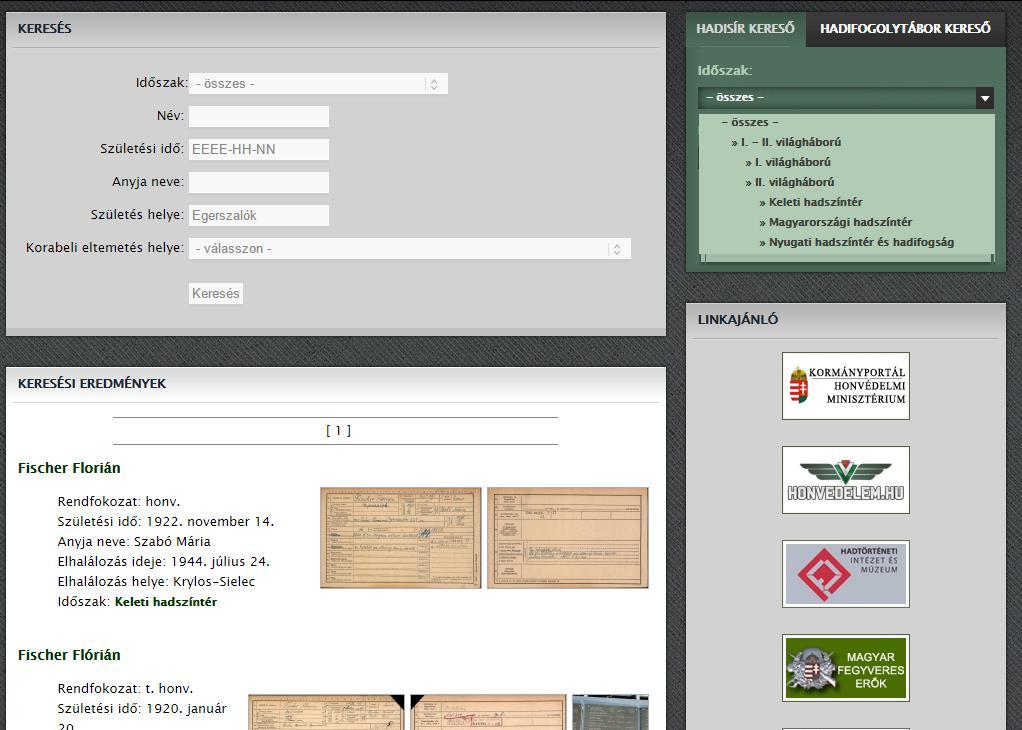Open Magyar Fegyveres Erők banner
1022x730 pixels.
[846, 668]
